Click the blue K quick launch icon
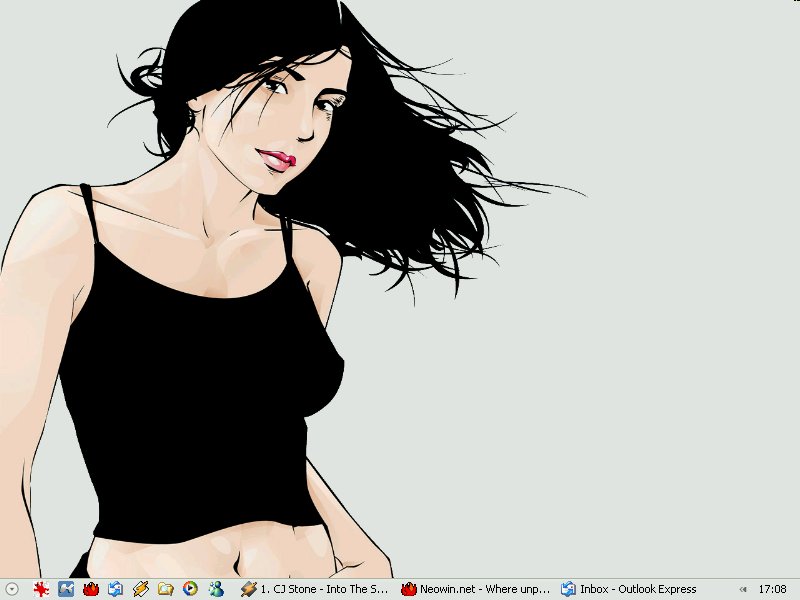 pos(66,589)
